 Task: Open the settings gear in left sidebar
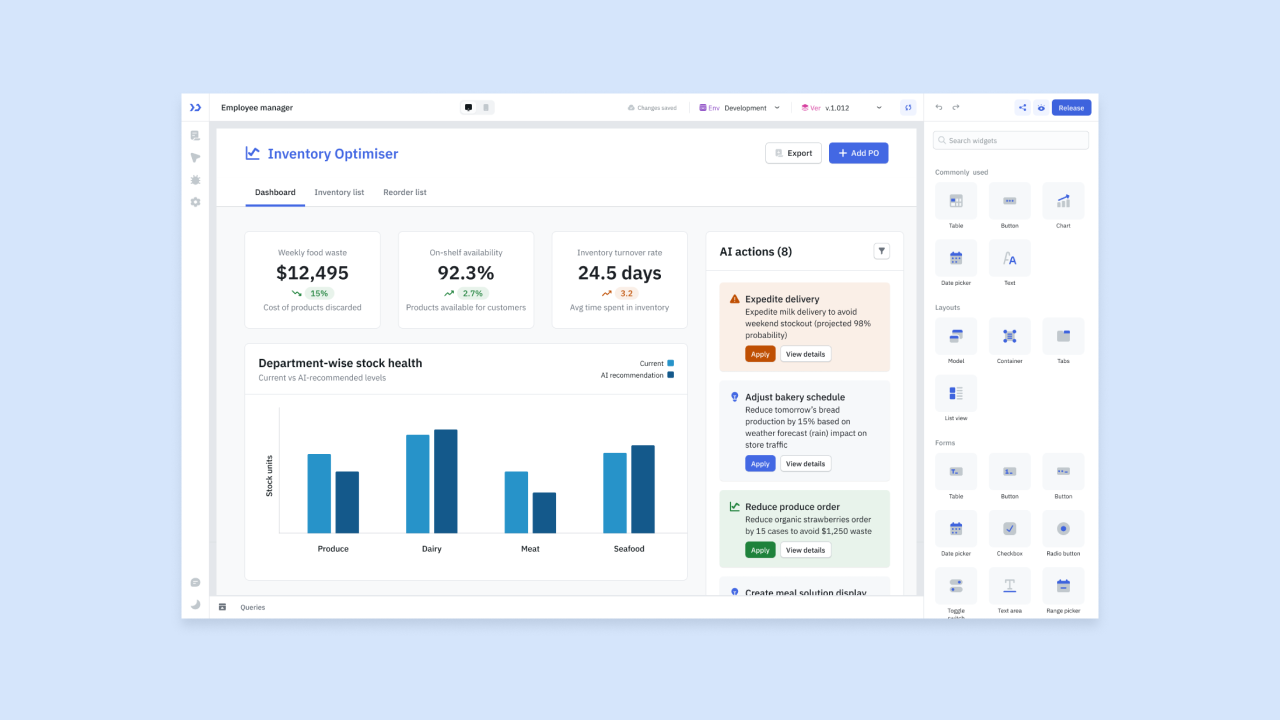(195, 202)
